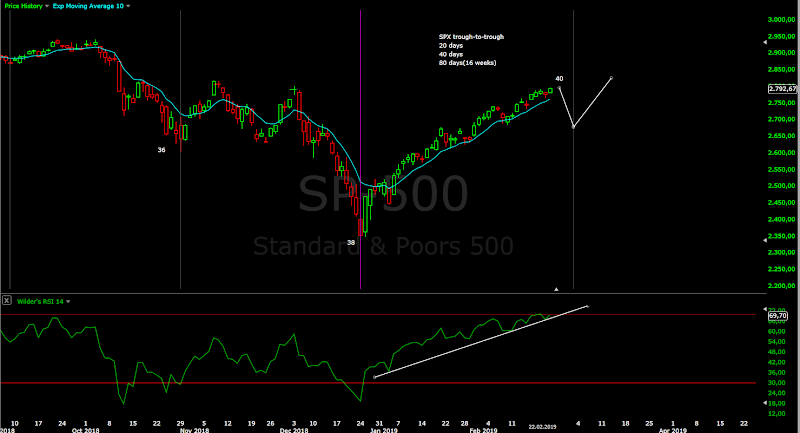
Task: Open the Exp Moving Average 10 dropdown
Action: tap(128, 6)
